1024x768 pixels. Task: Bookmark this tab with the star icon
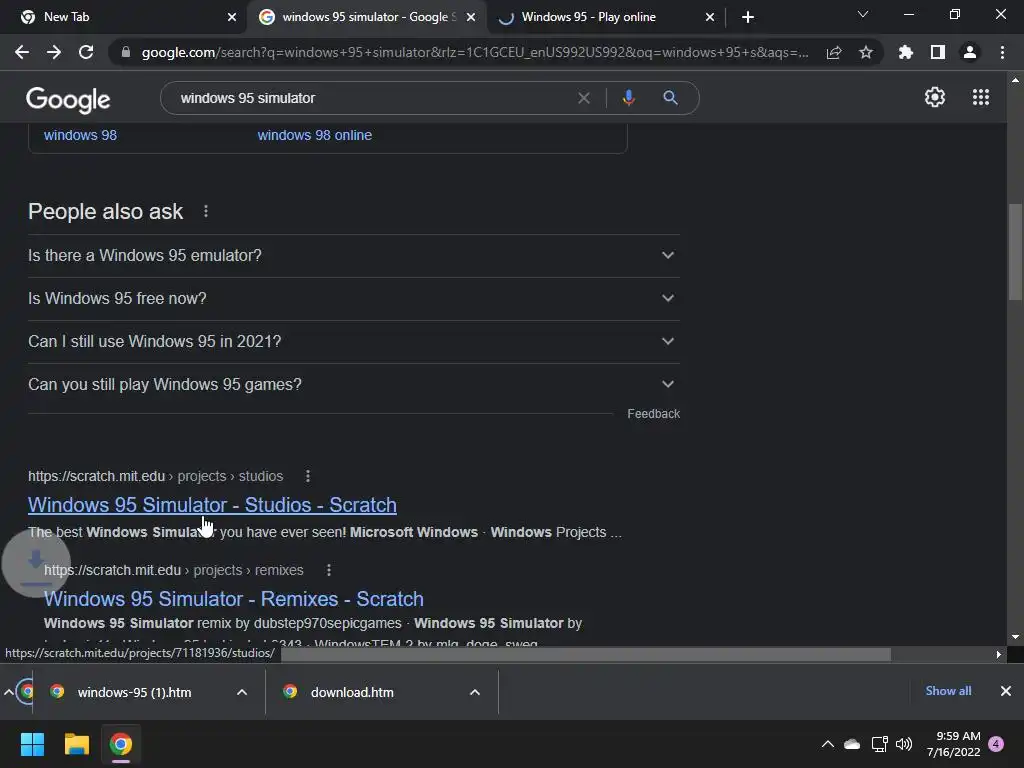(866, 52)
